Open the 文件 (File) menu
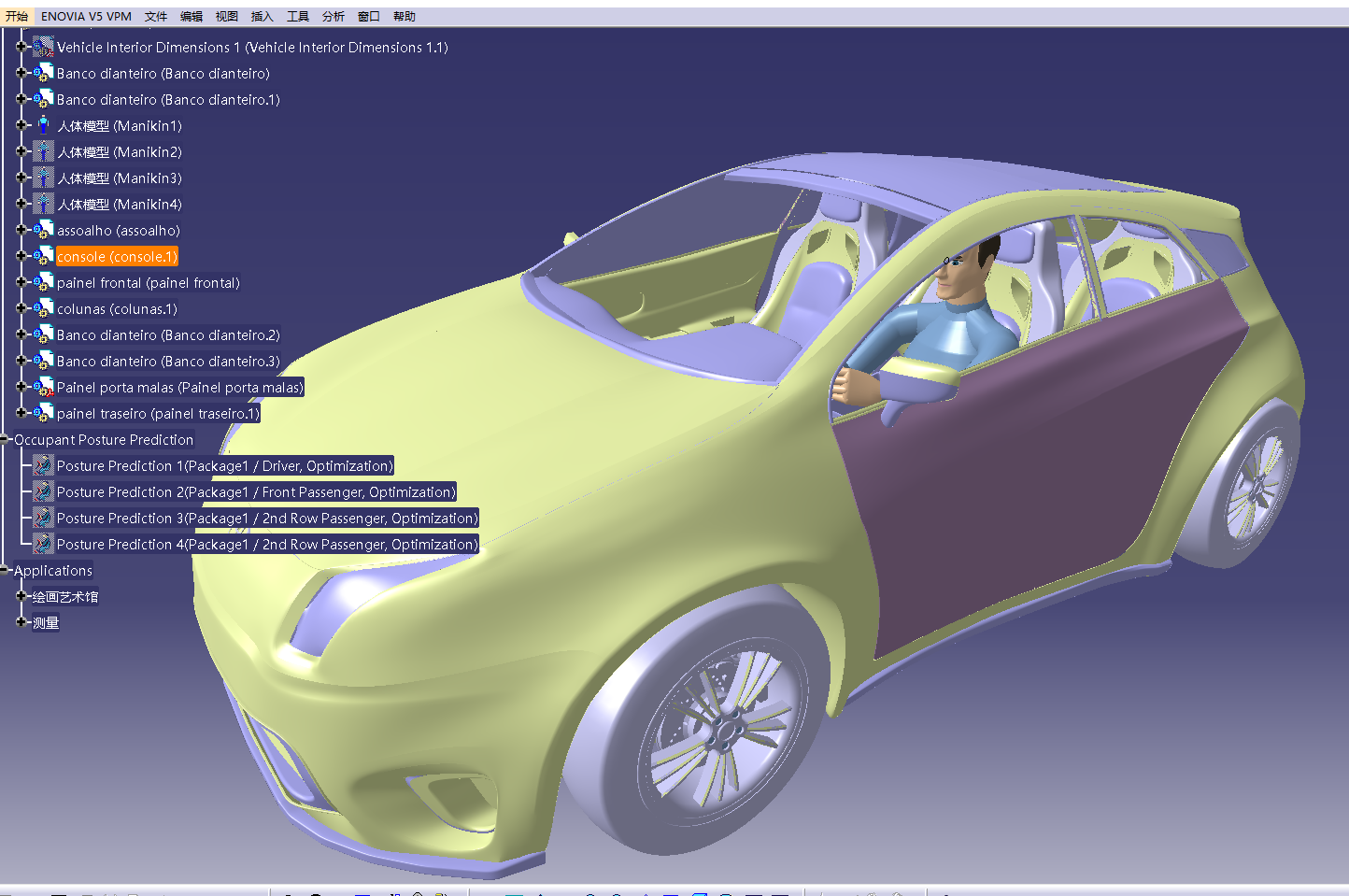 coord(156,16)
